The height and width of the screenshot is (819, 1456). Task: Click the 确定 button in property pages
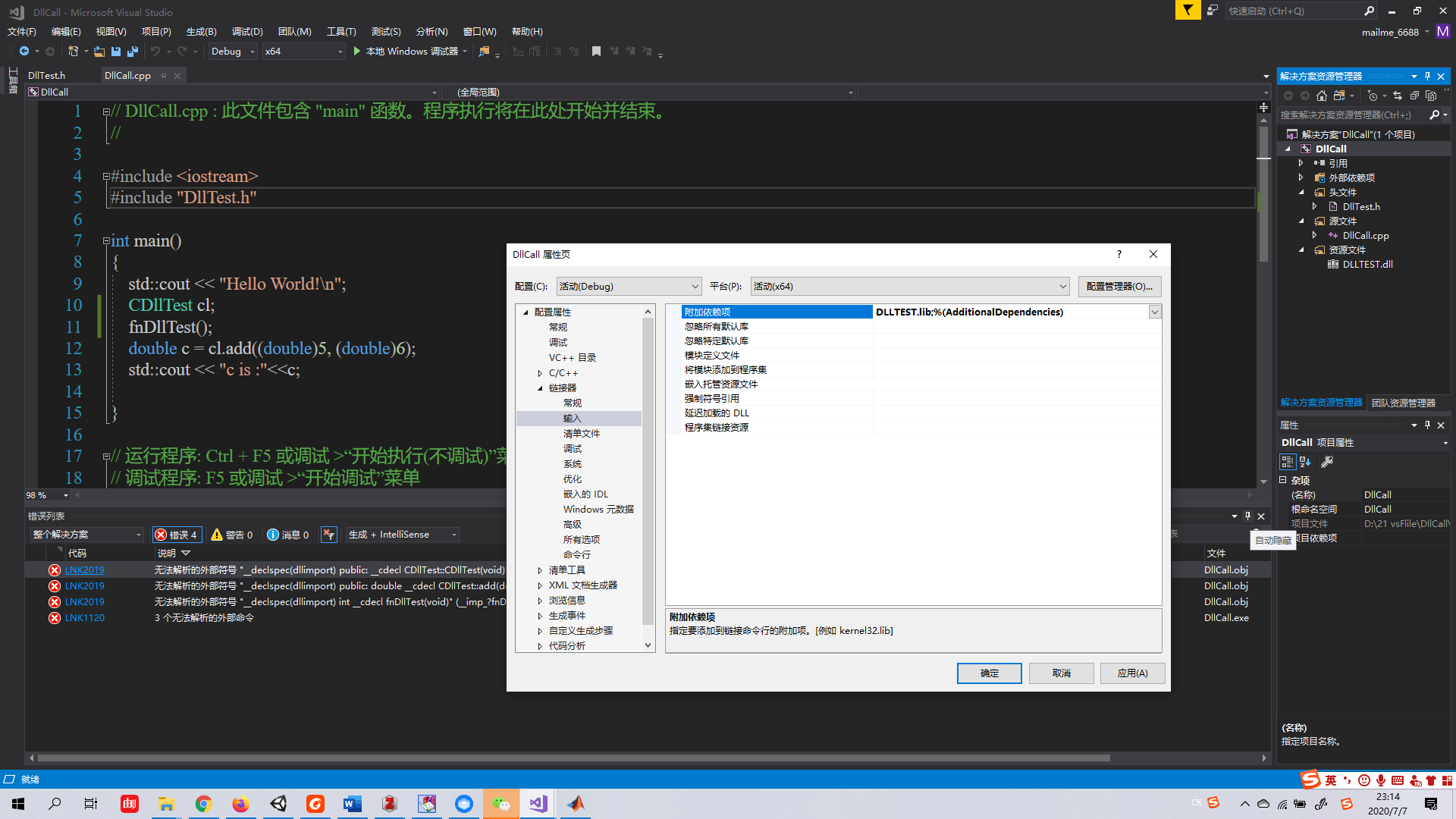(989, 673)
